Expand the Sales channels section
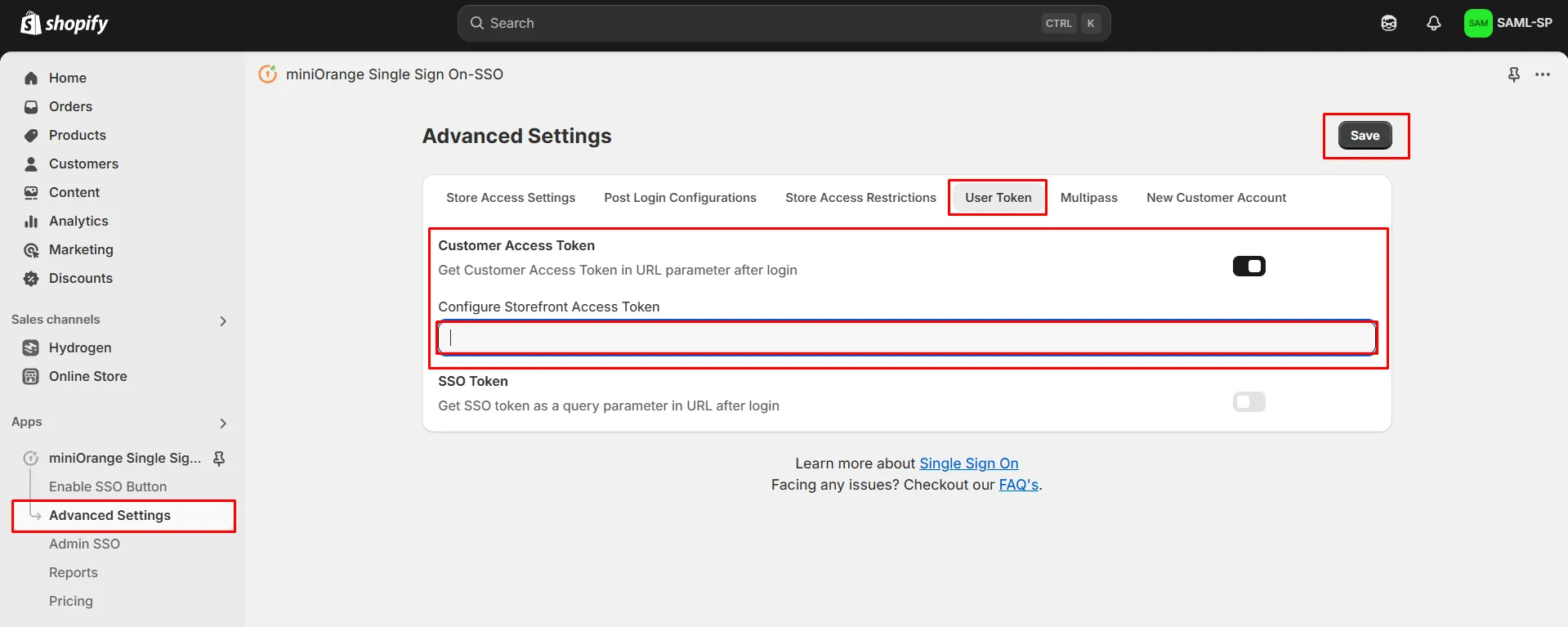 pyautogui.click(x=223, y=320)
